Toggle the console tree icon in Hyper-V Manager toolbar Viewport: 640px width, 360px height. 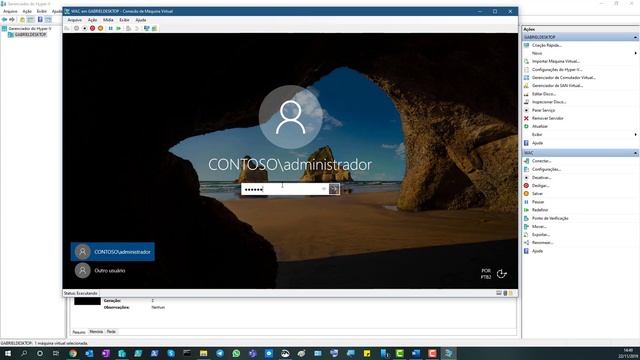(31, 20)
